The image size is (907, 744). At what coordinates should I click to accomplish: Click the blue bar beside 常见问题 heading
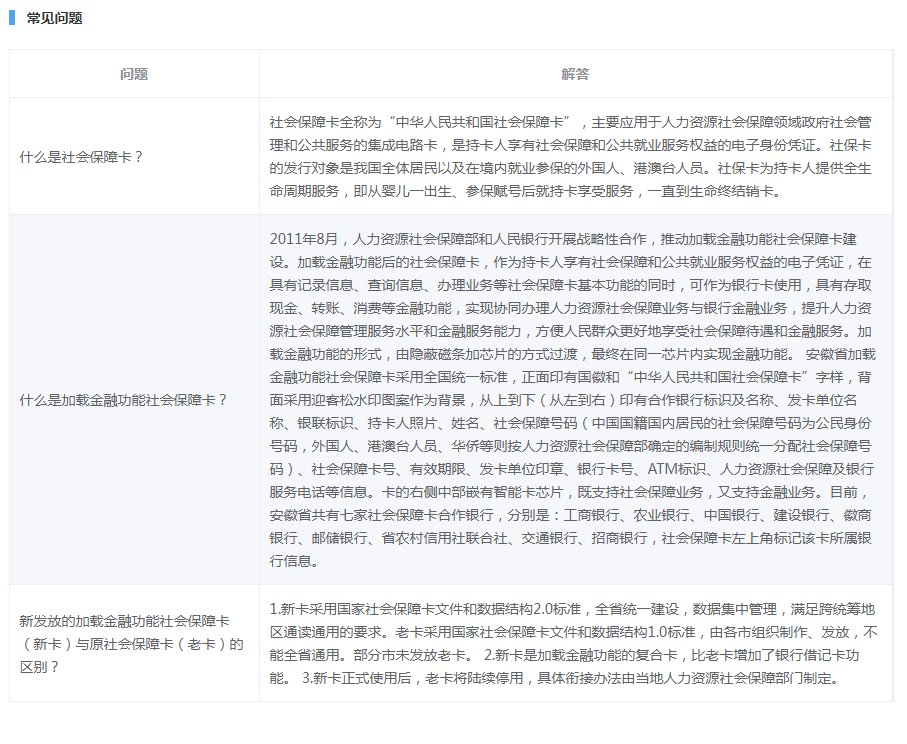pyautogui.click(x=12, y=18)
